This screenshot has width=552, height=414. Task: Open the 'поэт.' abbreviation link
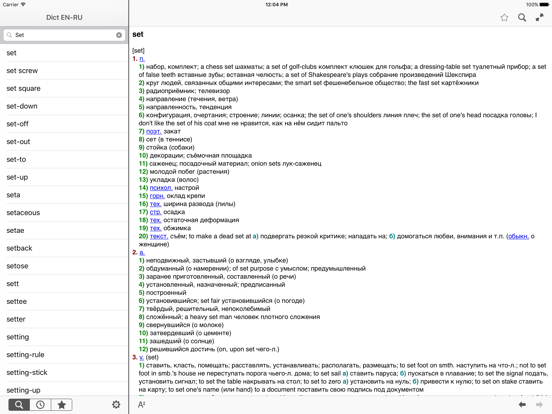153,131
